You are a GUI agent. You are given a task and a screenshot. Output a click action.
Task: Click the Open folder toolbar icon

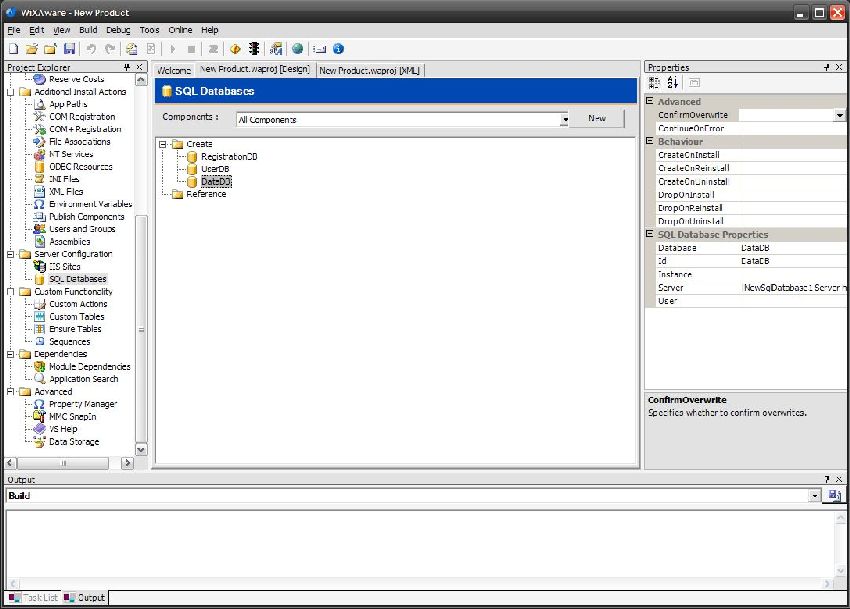(x=32, y=49)
